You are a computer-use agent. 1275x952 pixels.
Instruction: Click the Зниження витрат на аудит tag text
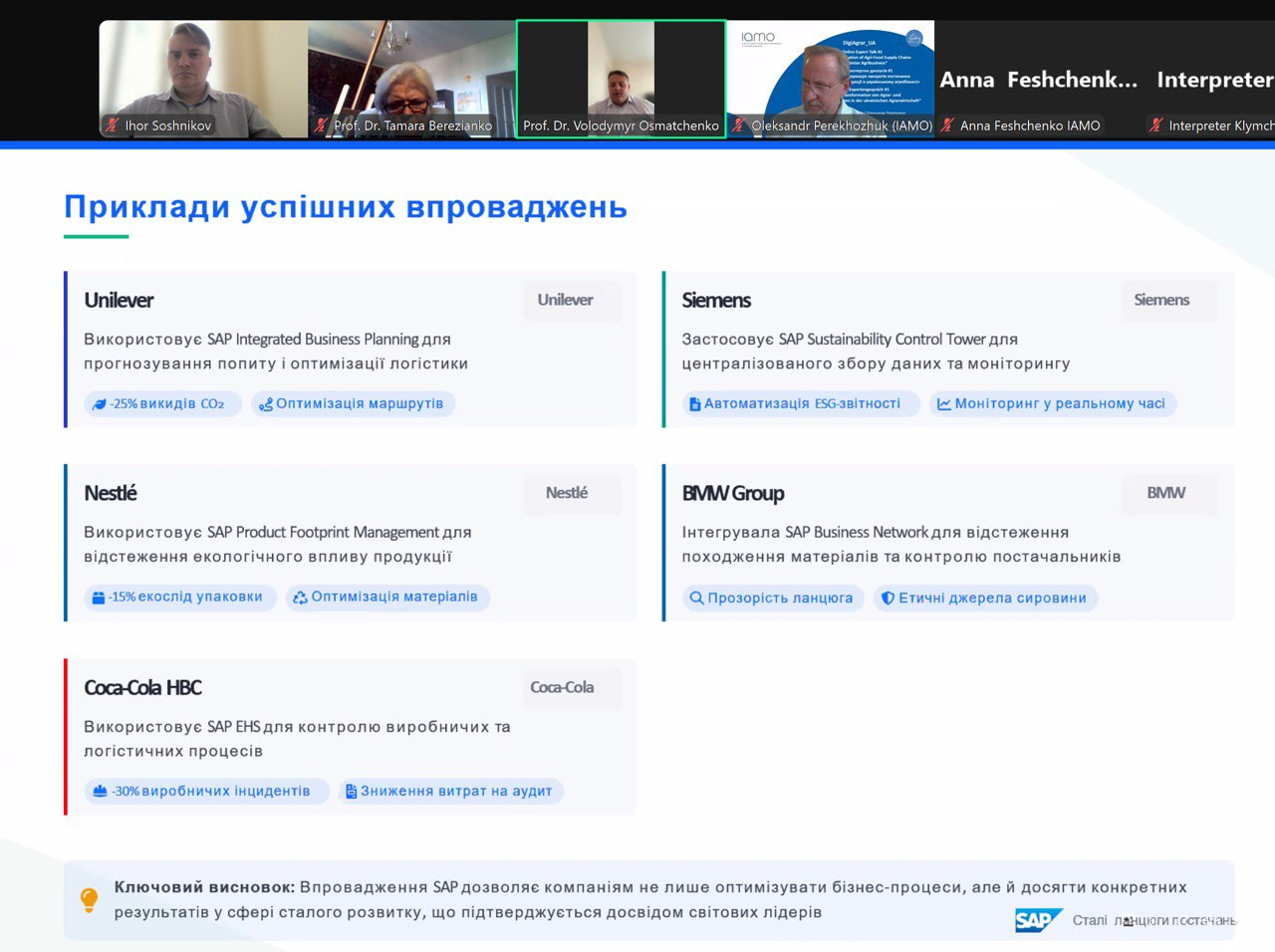pyautogui.click(x=456, y=791)
